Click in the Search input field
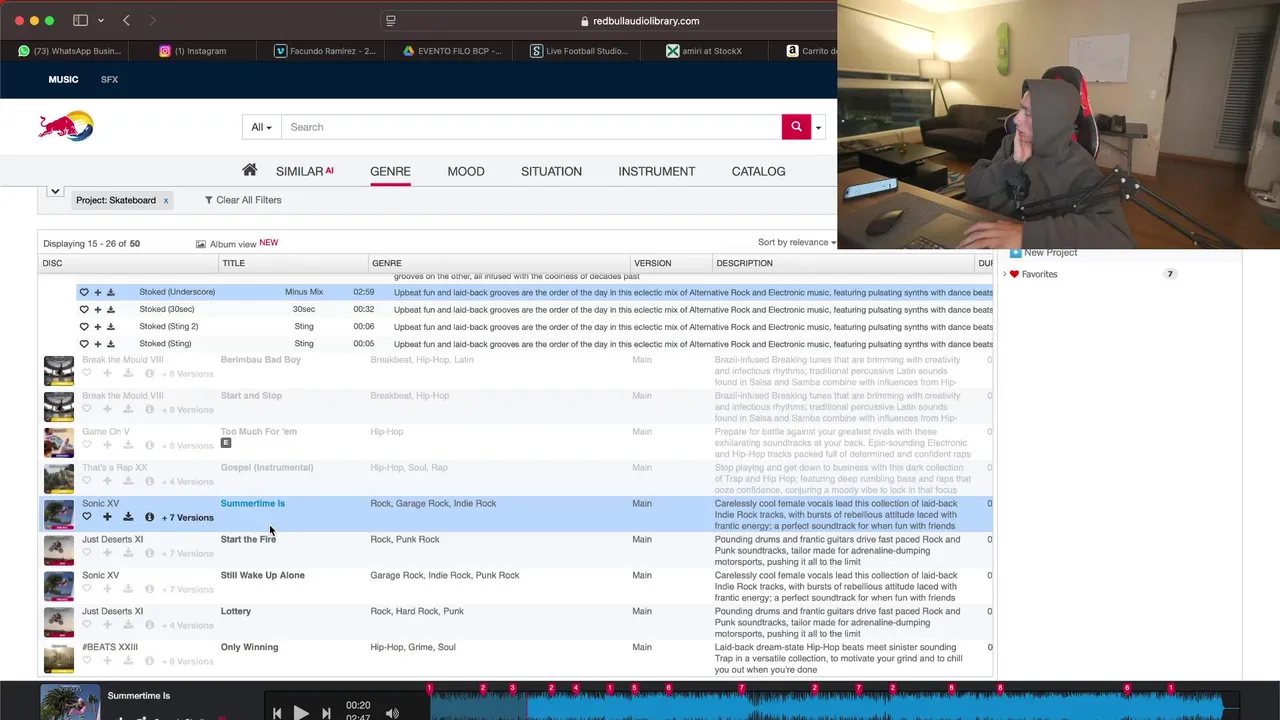This screenshot has width=1280, height=720. (531, 127)
